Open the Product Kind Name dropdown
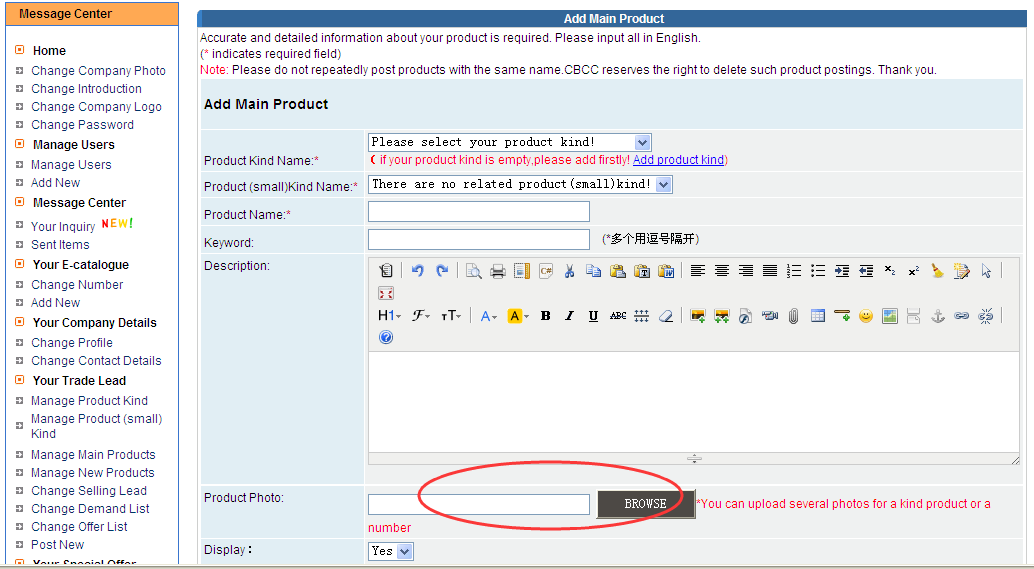Image resolution: width=1034 pixels, height=569 pixels. (510, 143)
